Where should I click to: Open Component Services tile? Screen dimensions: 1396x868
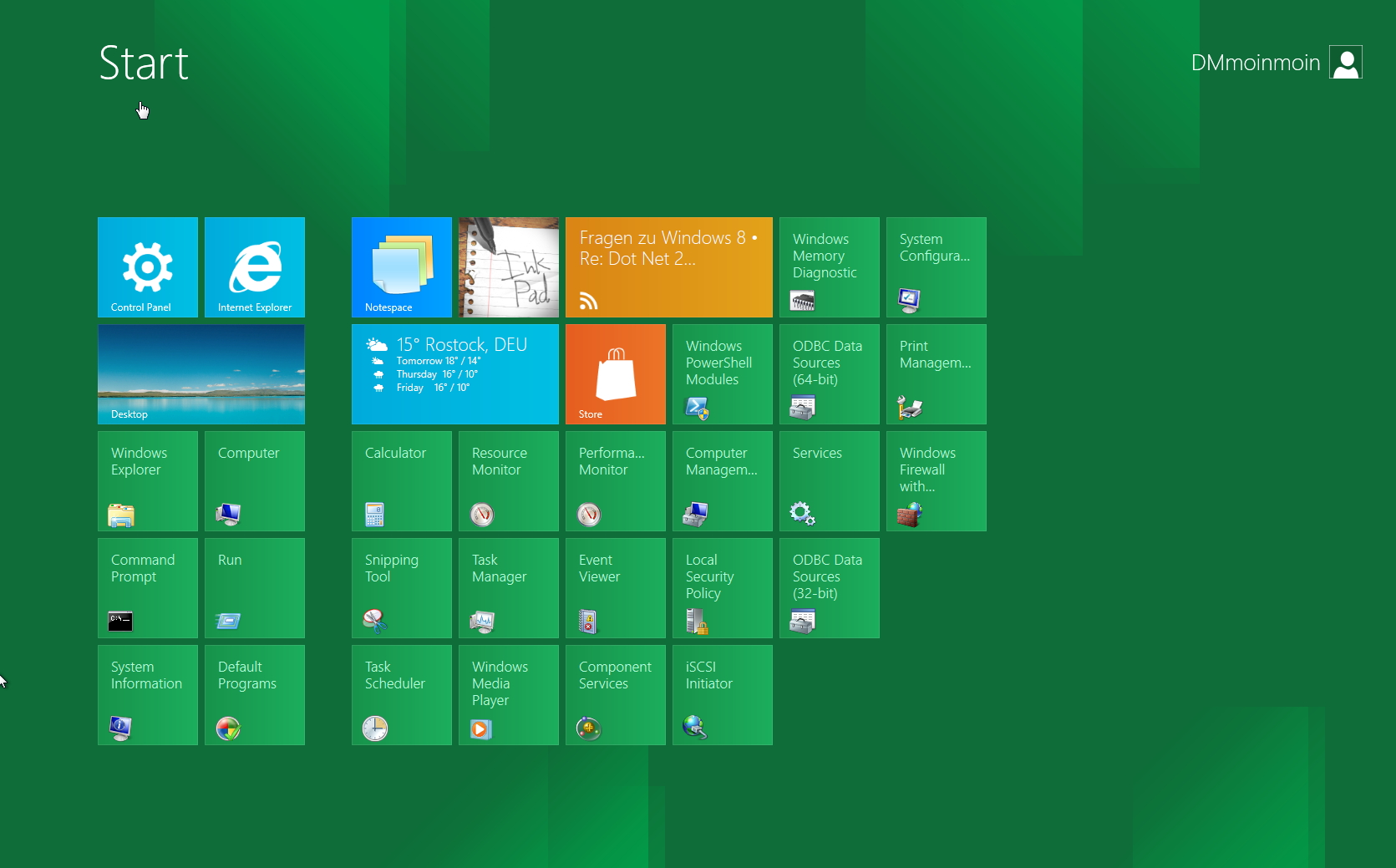tap(616, 695)
